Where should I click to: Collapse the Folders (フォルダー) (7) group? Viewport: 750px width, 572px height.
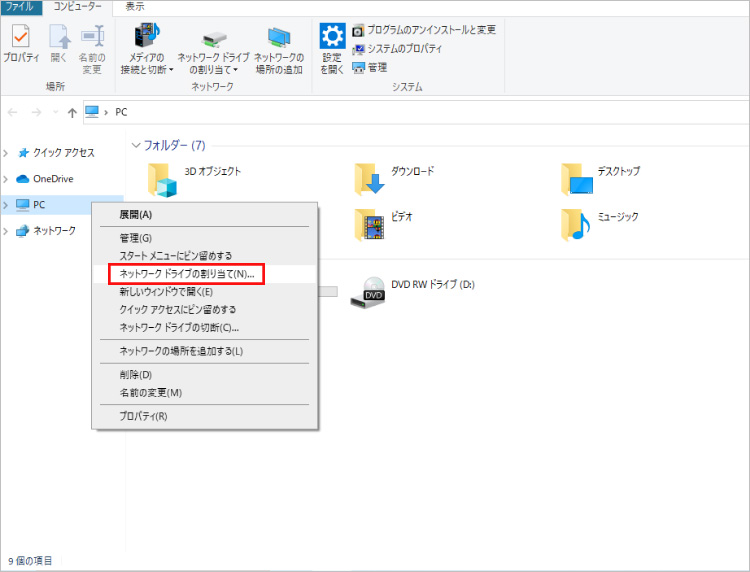coord(136,145)
